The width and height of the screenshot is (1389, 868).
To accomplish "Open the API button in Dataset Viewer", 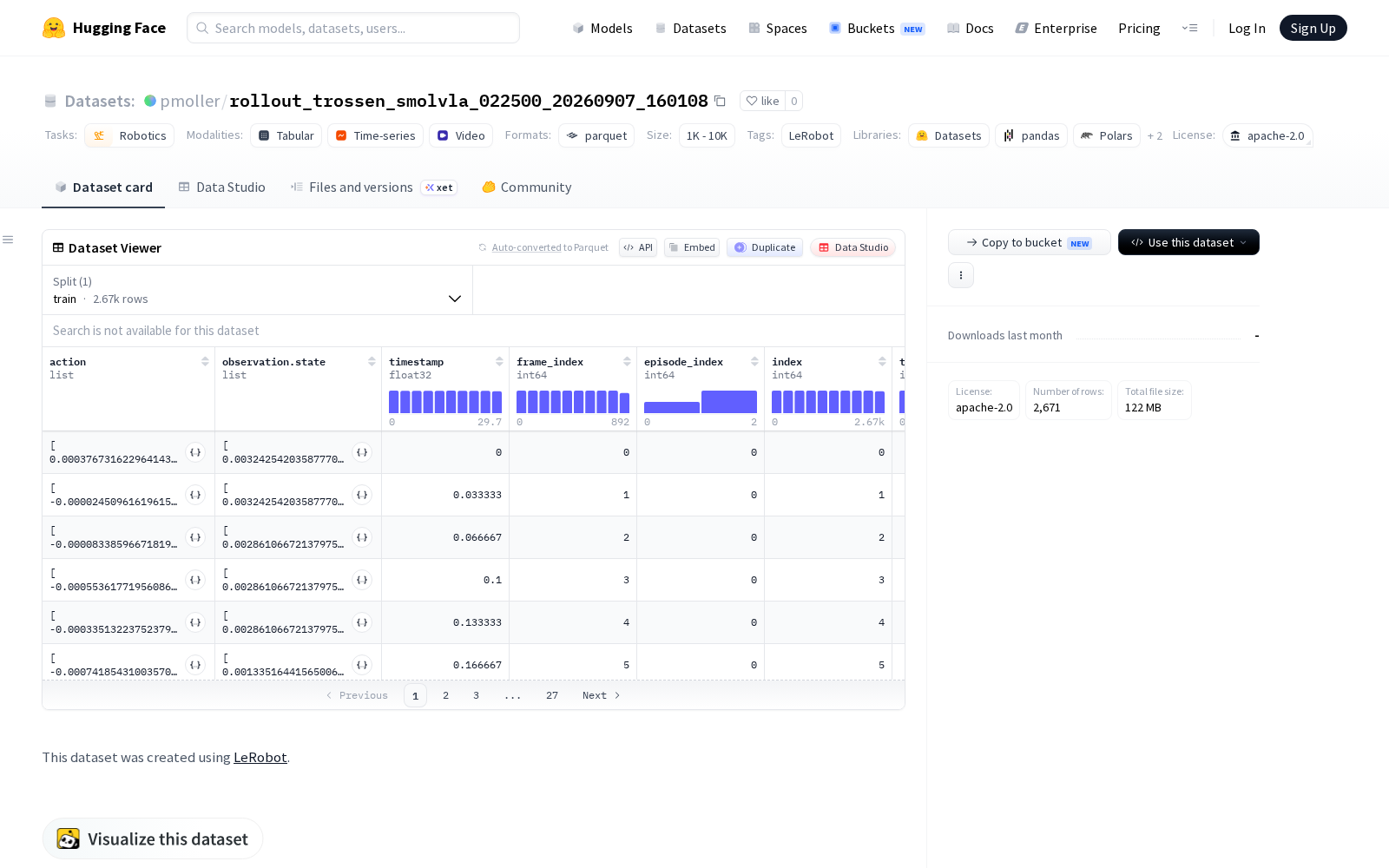I will point(638,247).
